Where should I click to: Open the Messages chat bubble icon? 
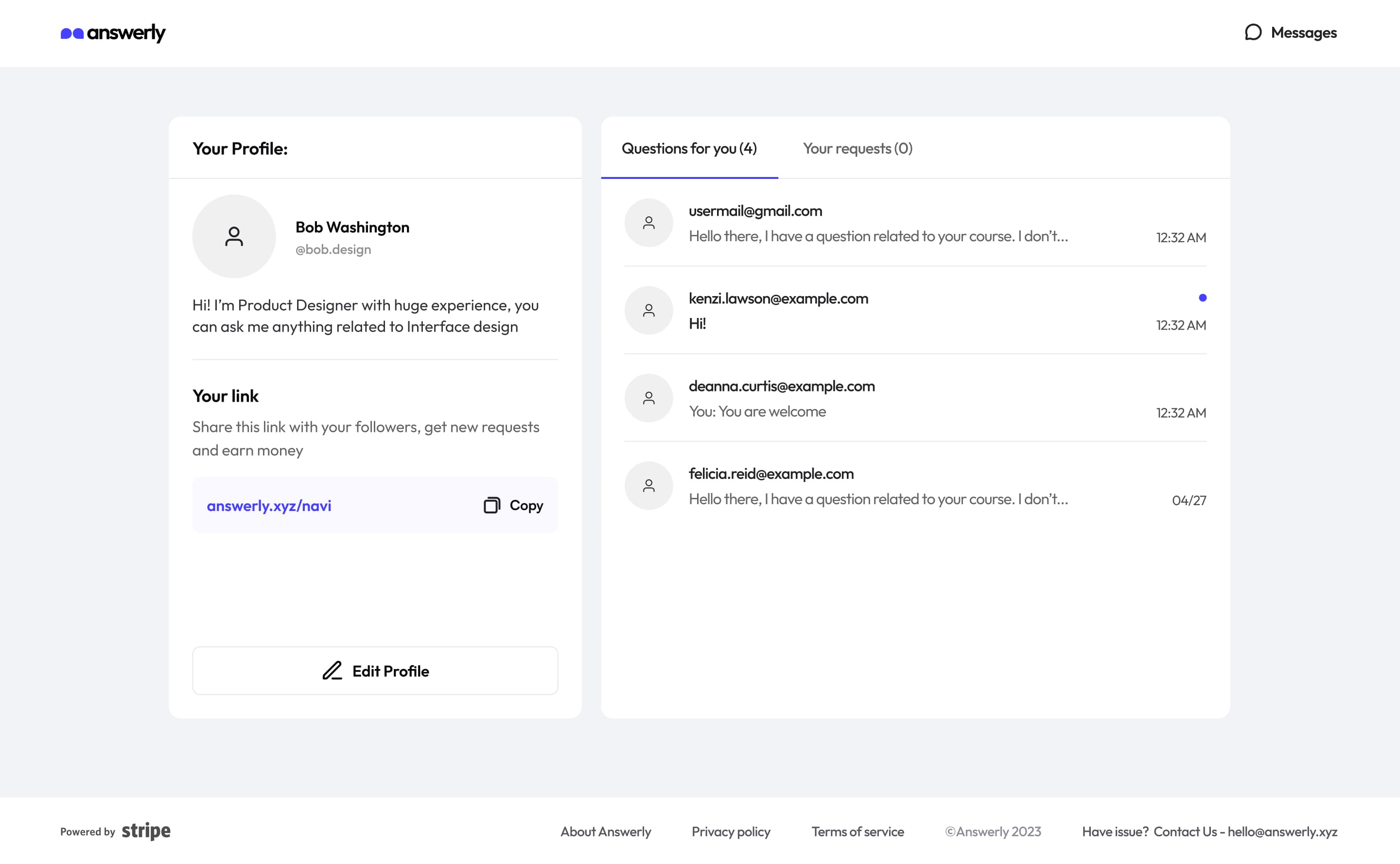click(x=1253, y=32)
